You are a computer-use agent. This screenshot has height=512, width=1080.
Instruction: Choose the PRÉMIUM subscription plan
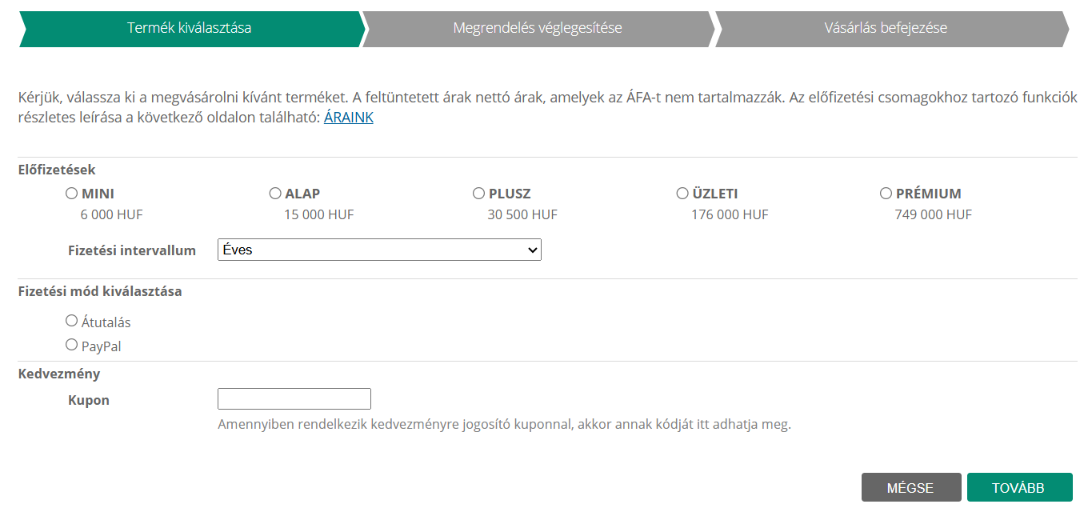point(886,194)
